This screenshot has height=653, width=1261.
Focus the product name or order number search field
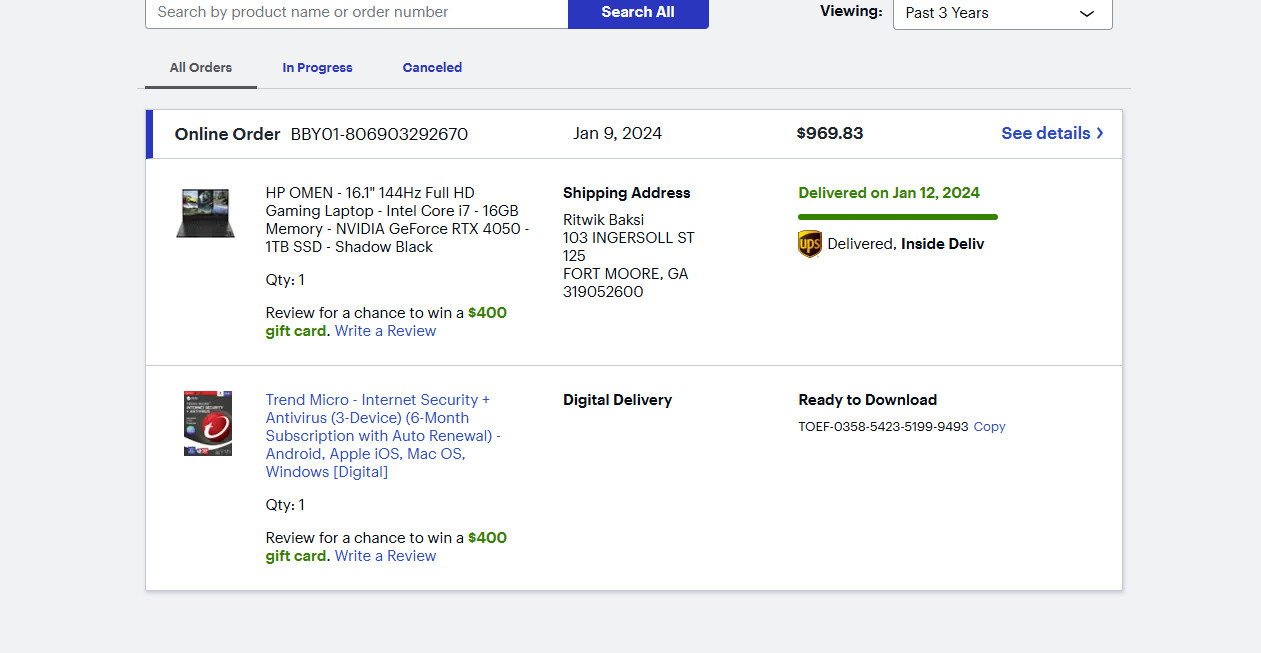pyautogui.click(x=357, y=12)
